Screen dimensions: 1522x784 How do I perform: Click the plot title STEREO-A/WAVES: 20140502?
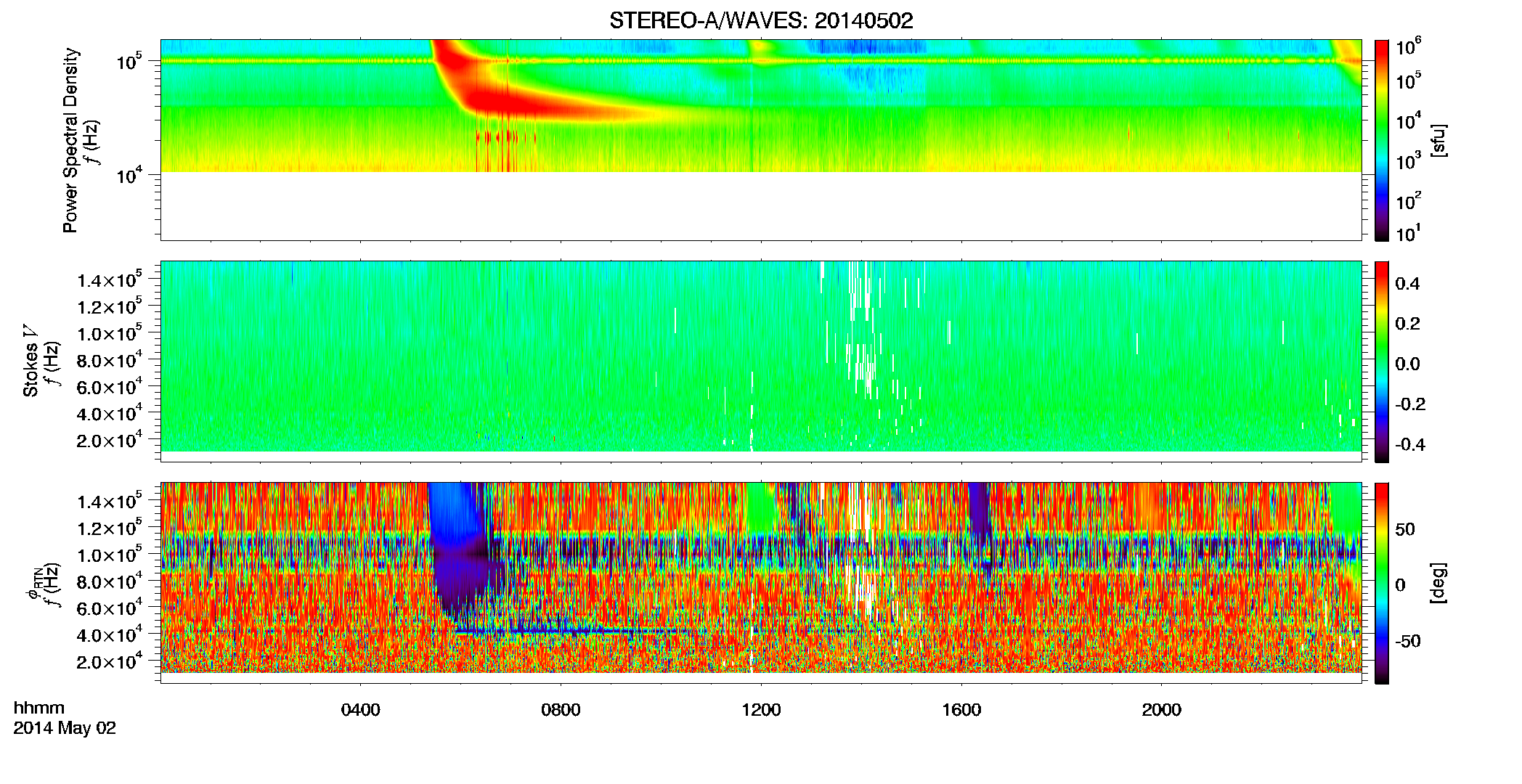(x=761, y=21)
